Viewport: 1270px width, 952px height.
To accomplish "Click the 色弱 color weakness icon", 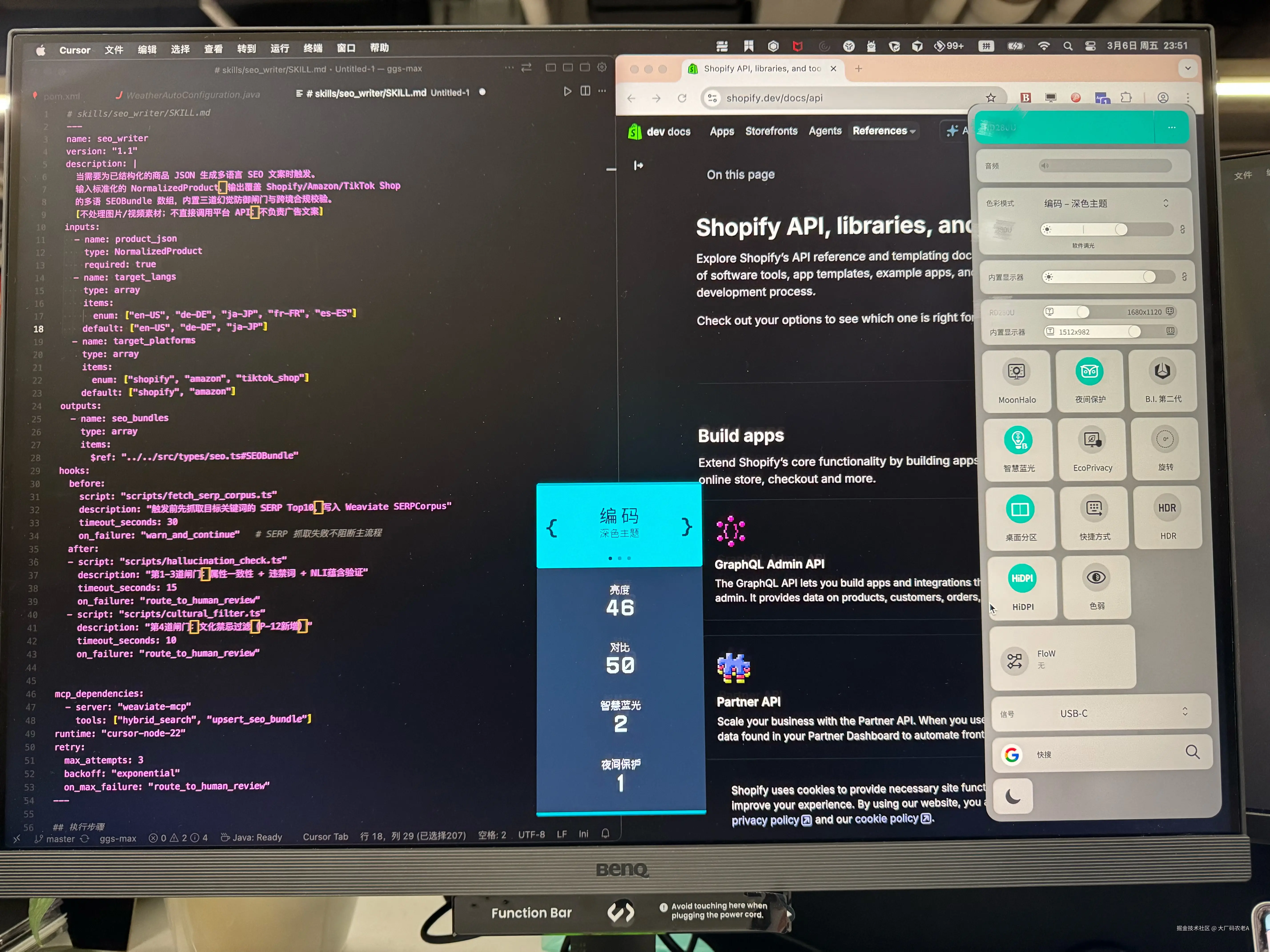I will [x=1096, y=578].
